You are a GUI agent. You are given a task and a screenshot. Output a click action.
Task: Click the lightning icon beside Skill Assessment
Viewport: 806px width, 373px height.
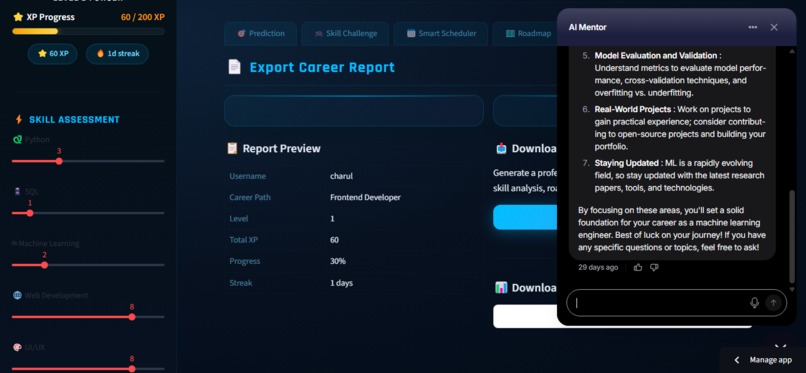(19, 120)
